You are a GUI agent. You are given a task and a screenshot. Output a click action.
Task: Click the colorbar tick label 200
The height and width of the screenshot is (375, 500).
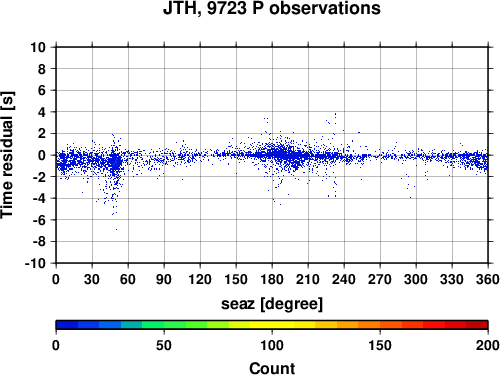click(x=487, y=345)
